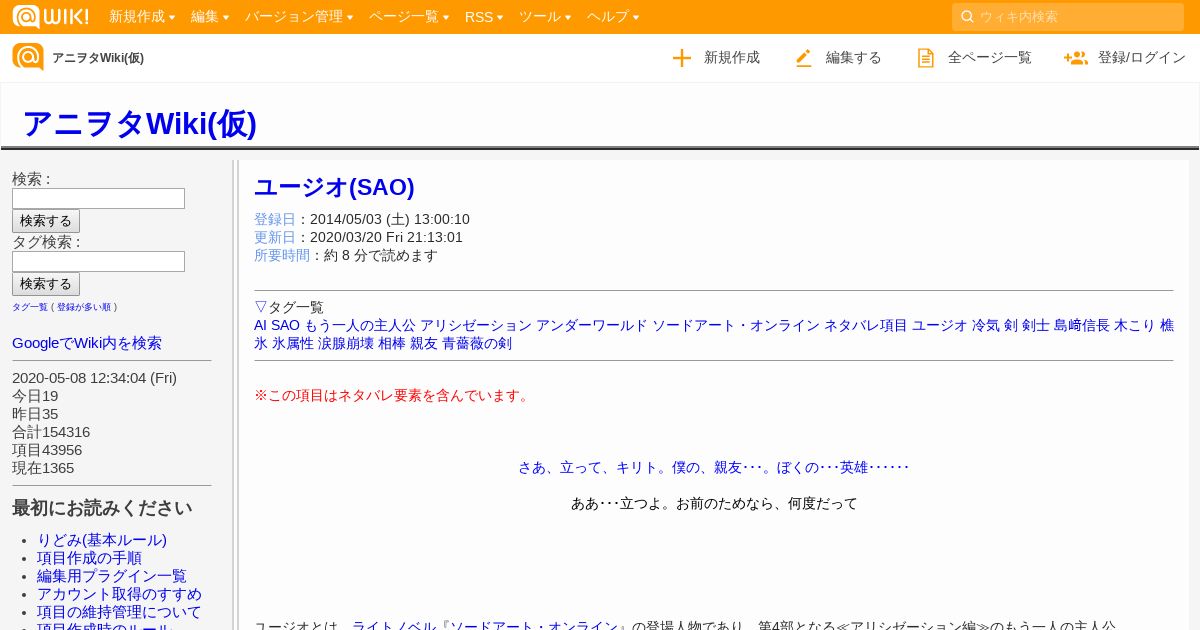Click the AI tag link

point(260,325)
